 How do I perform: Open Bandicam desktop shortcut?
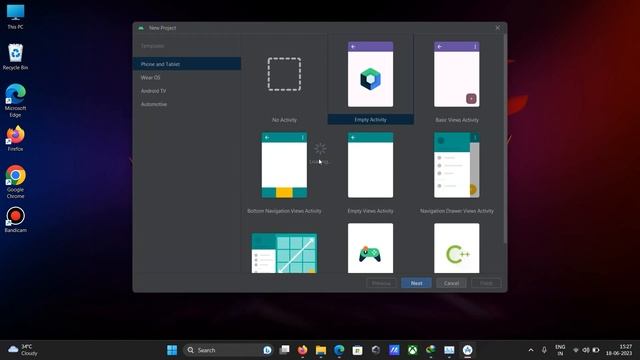coord(16,220)
